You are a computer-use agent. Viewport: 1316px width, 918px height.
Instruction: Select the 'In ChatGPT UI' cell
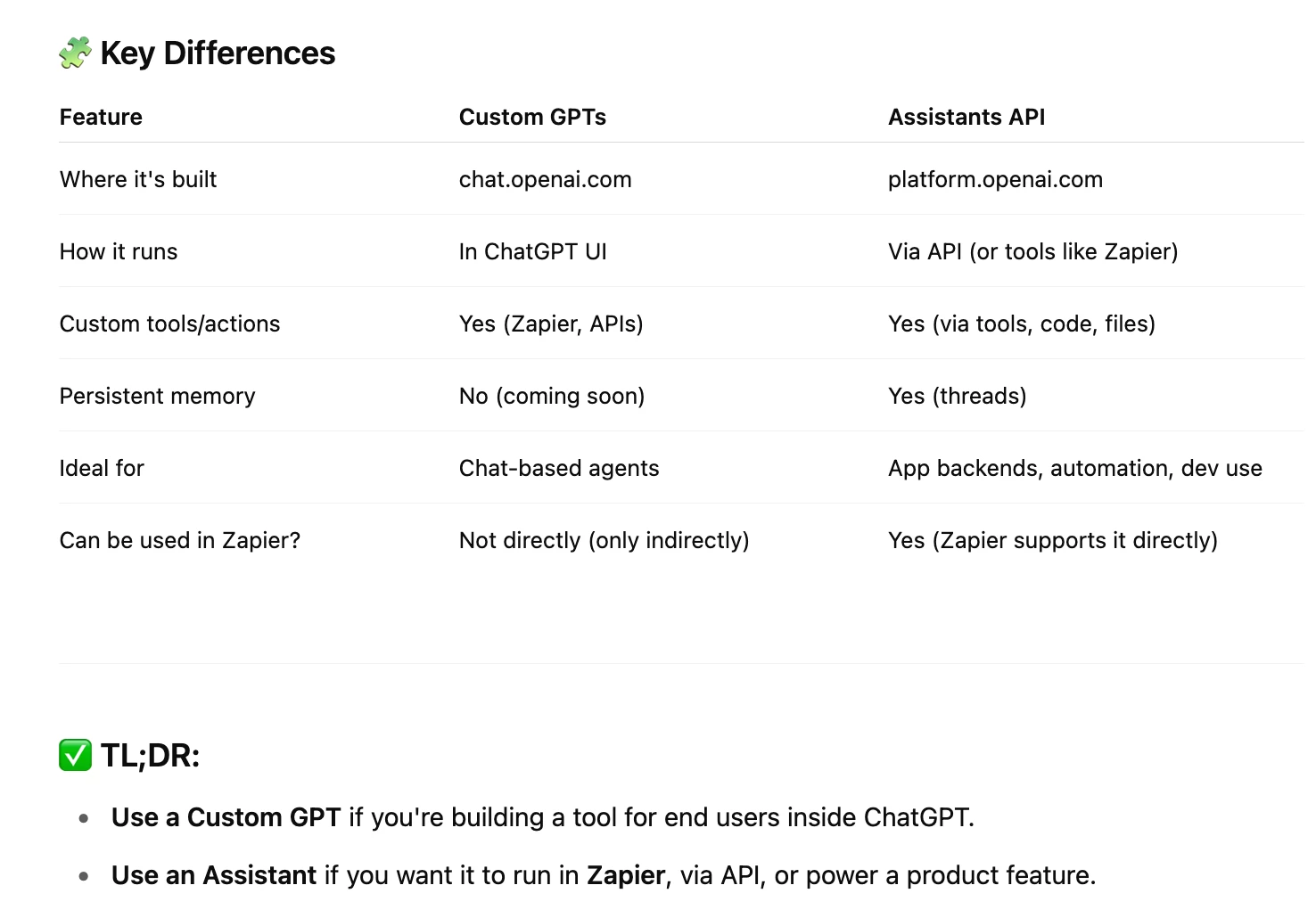click(532, 251)
